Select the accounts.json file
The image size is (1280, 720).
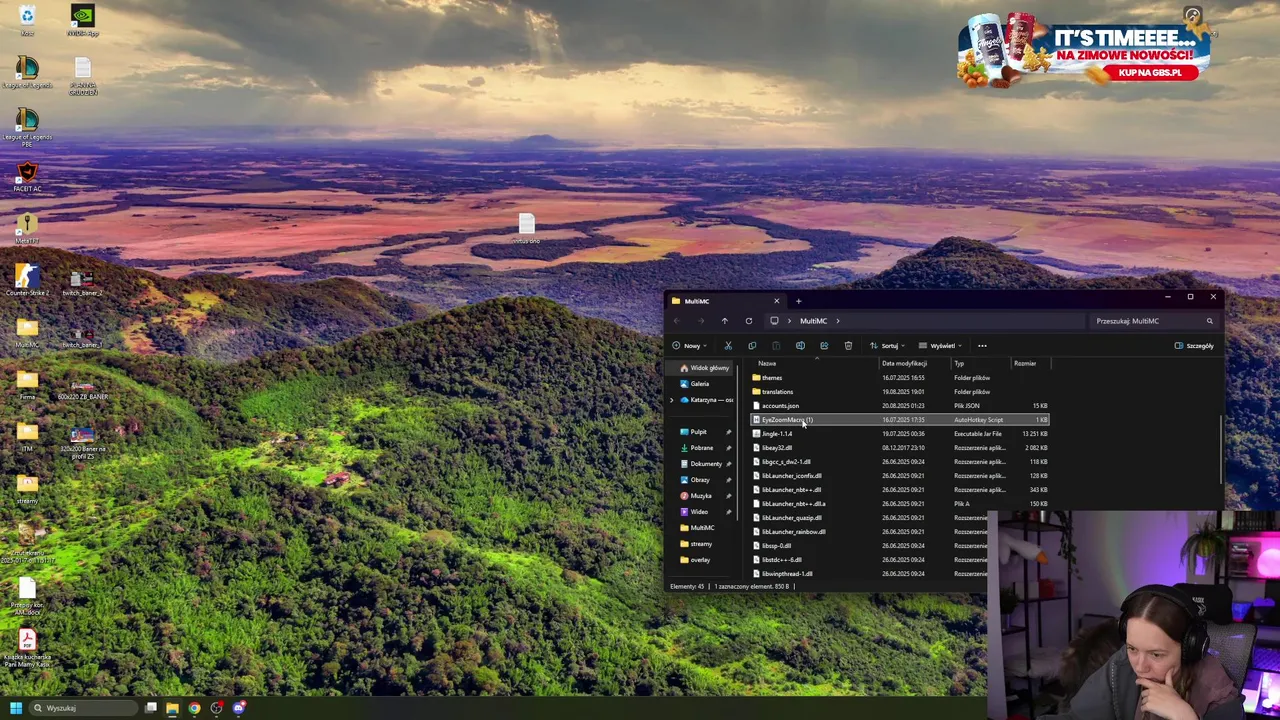(899, 406)
